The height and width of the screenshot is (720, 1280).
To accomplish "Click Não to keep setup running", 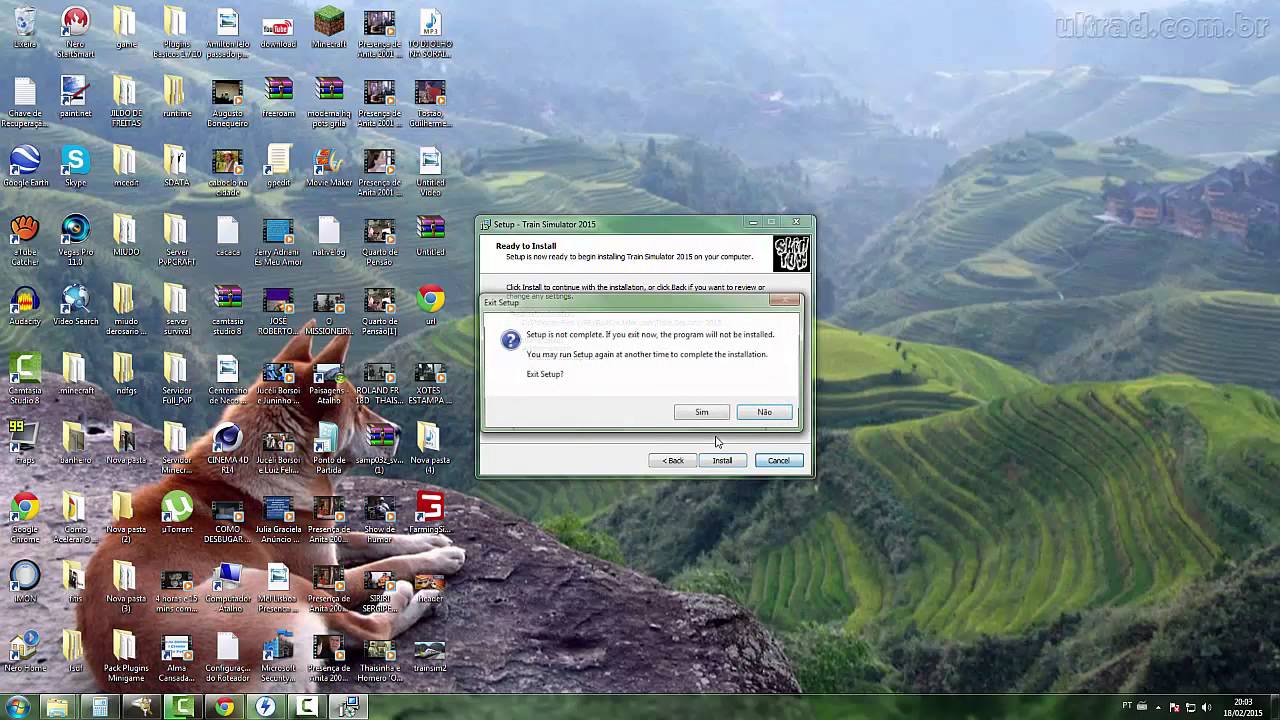I will [x=764, y=412].
